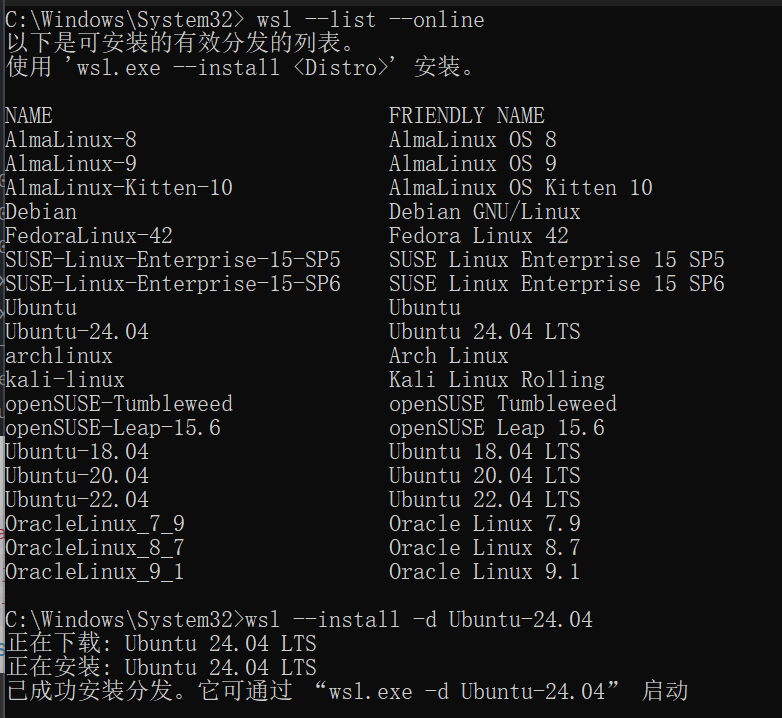Image resolution: width=782 pixels, height=718 pixels.
Task: Click the 'wsl --list --online' command text
Action: point(370,19)
